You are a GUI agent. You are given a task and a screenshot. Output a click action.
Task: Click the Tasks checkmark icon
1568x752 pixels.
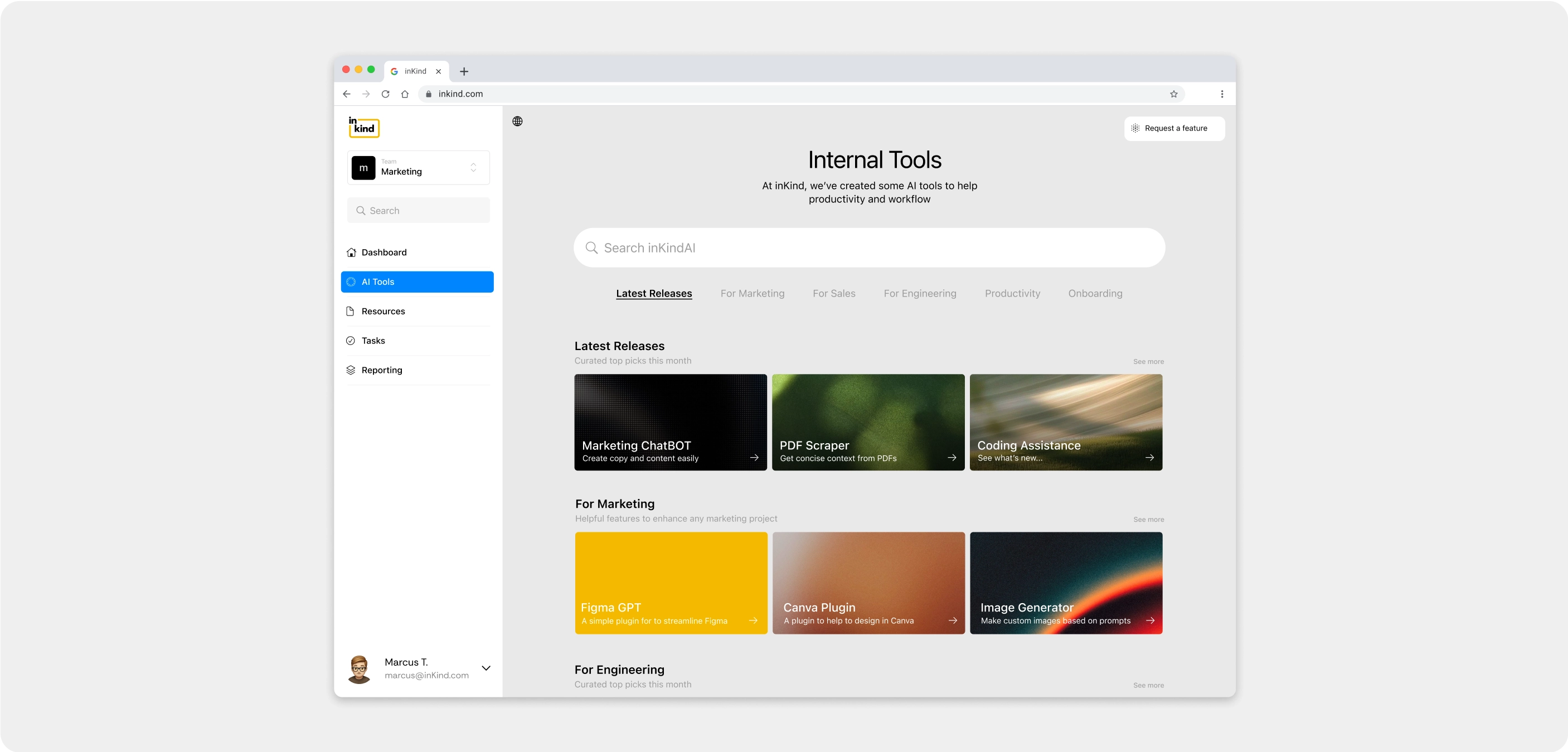(x=351, y=341)
